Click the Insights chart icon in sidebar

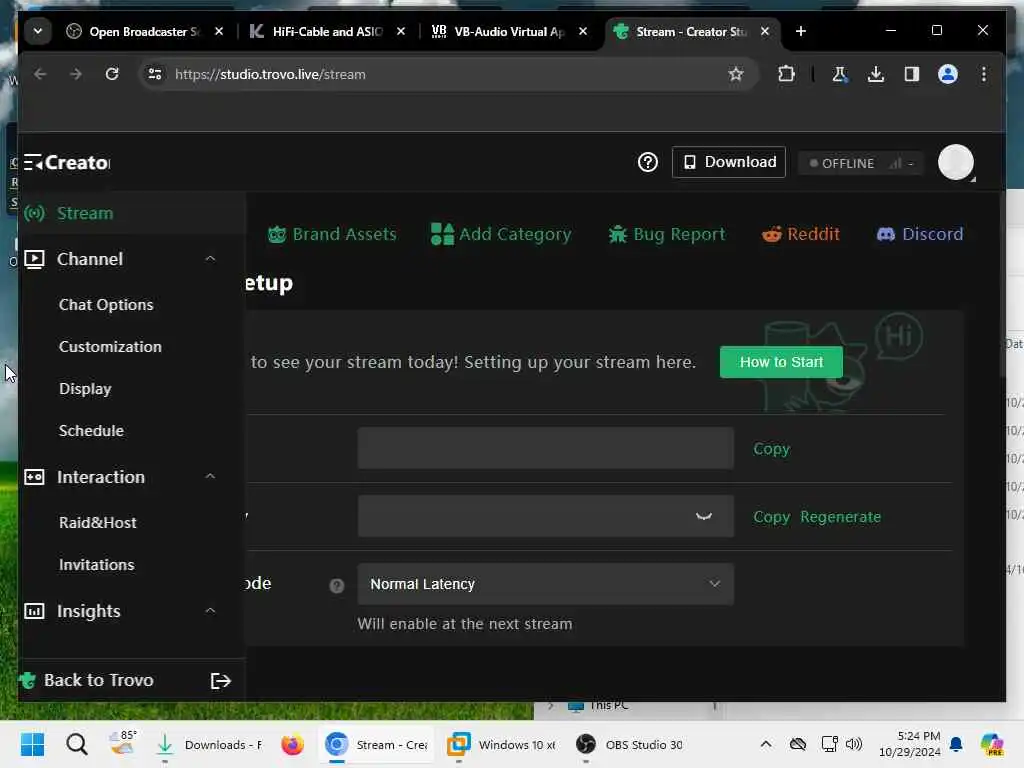[34, 611]
